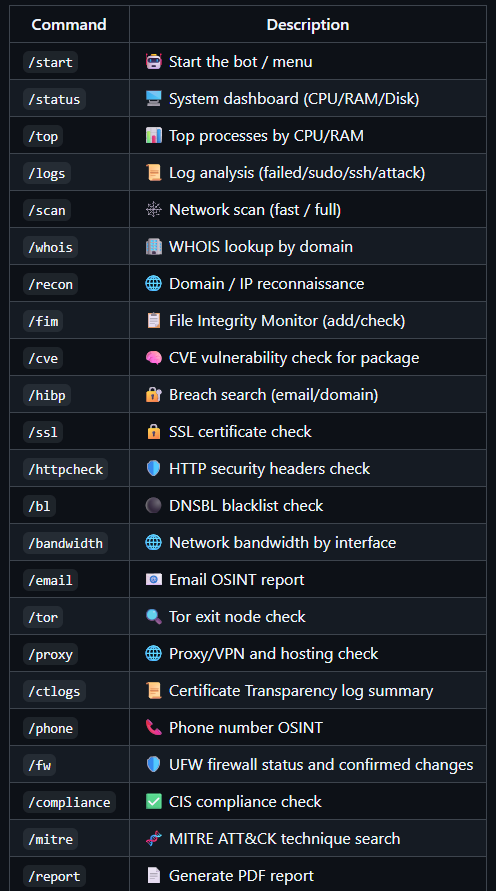496x891 pixels.
Task: Click the /logs command code
Action: [x=47, y=173]
